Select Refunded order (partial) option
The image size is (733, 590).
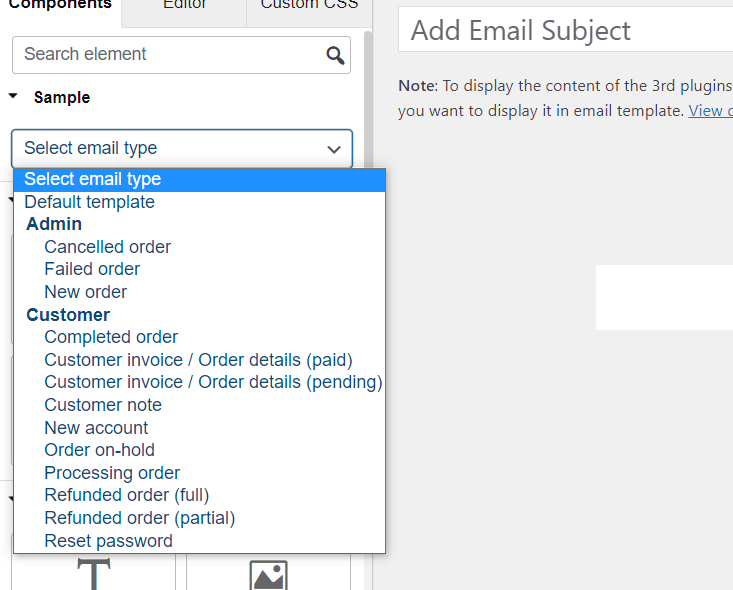140,518
